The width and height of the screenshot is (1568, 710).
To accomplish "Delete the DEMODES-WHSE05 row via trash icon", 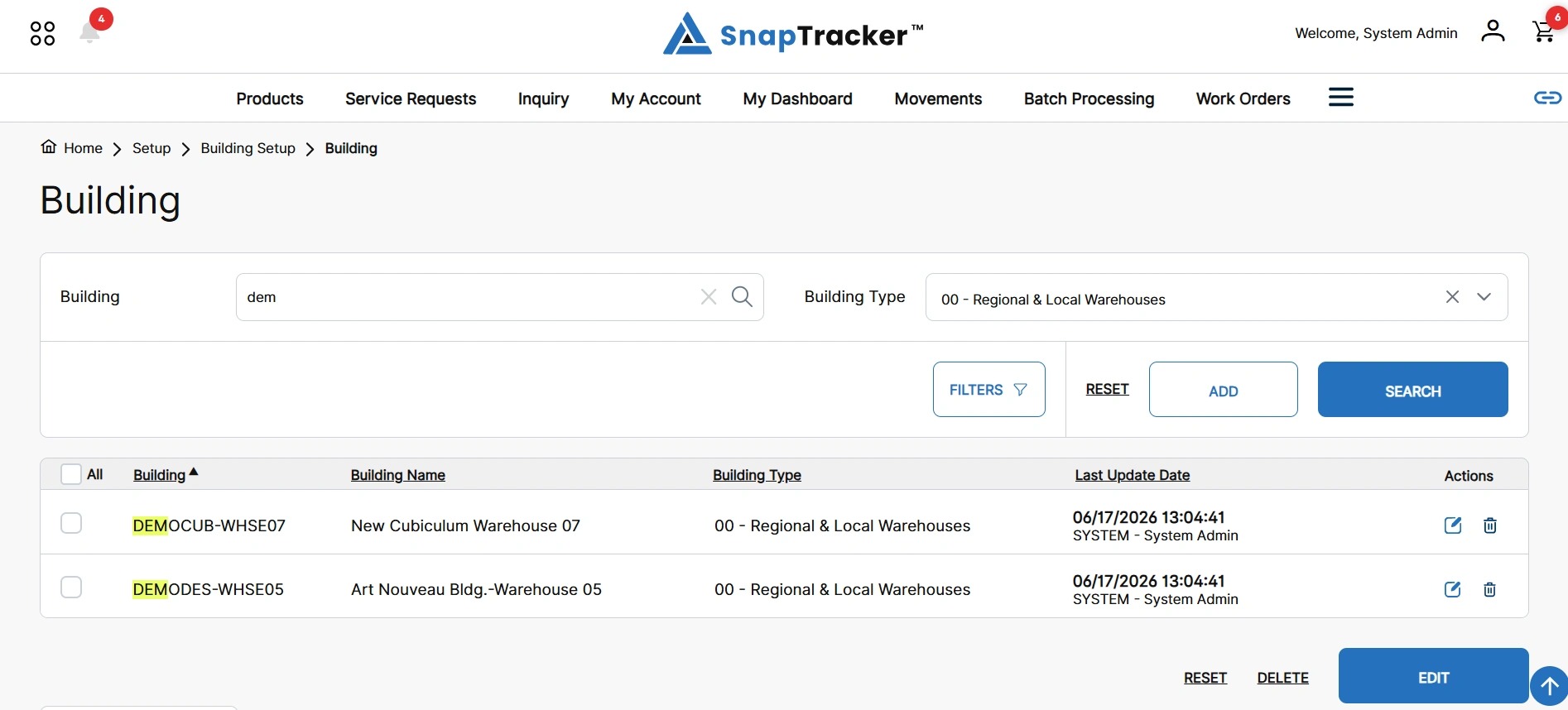I will coord(1489,589).
